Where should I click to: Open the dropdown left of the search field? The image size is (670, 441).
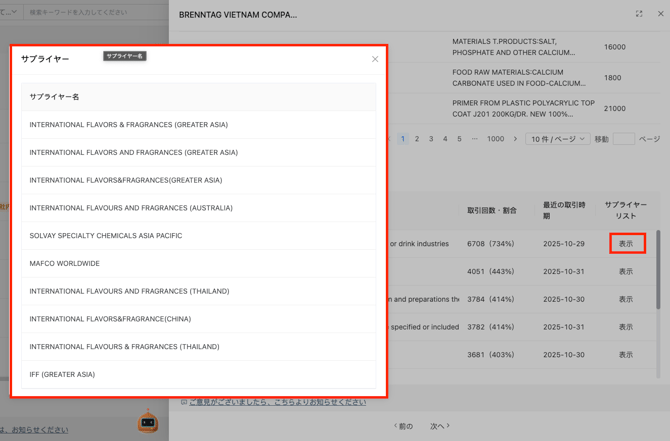[x=8, y=12]
